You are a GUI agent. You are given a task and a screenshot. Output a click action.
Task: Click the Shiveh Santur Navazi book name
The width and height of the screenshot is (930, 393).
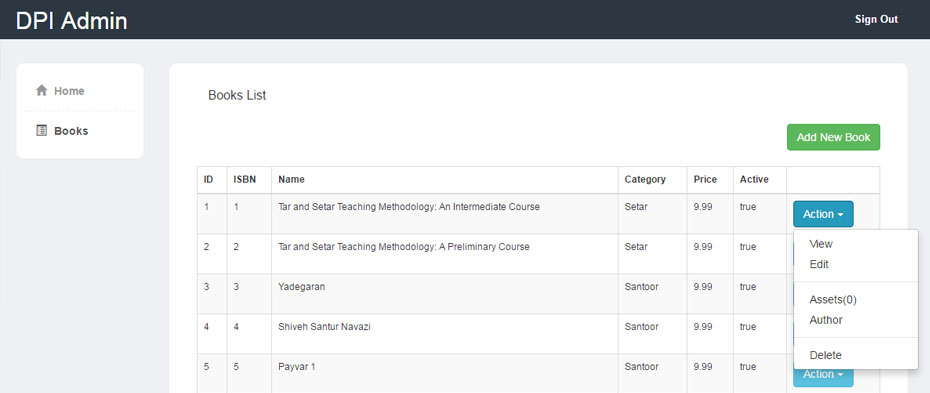(324, 327)
